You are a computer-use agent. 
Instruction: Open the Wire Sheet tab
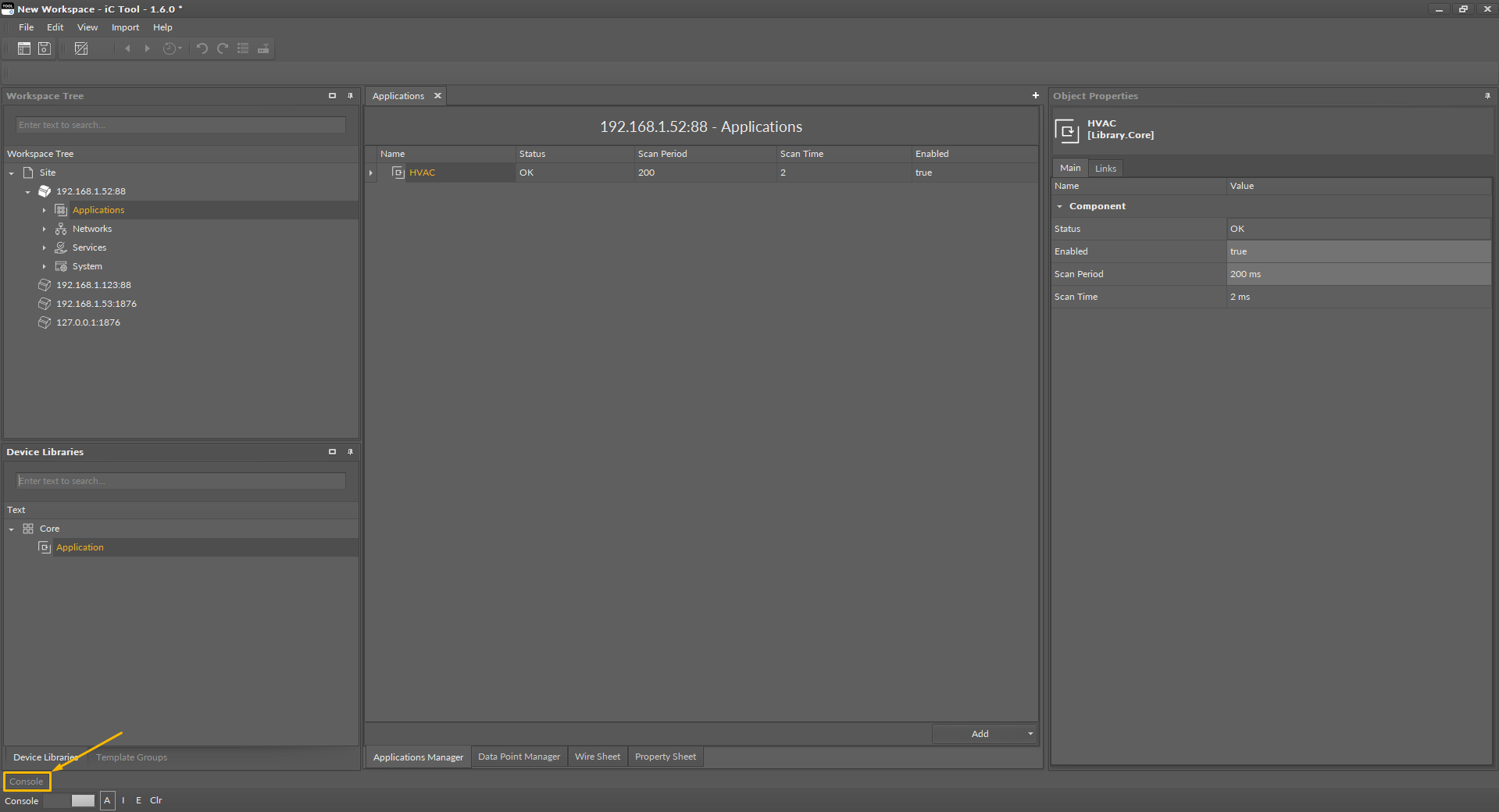tap(597, 757)
